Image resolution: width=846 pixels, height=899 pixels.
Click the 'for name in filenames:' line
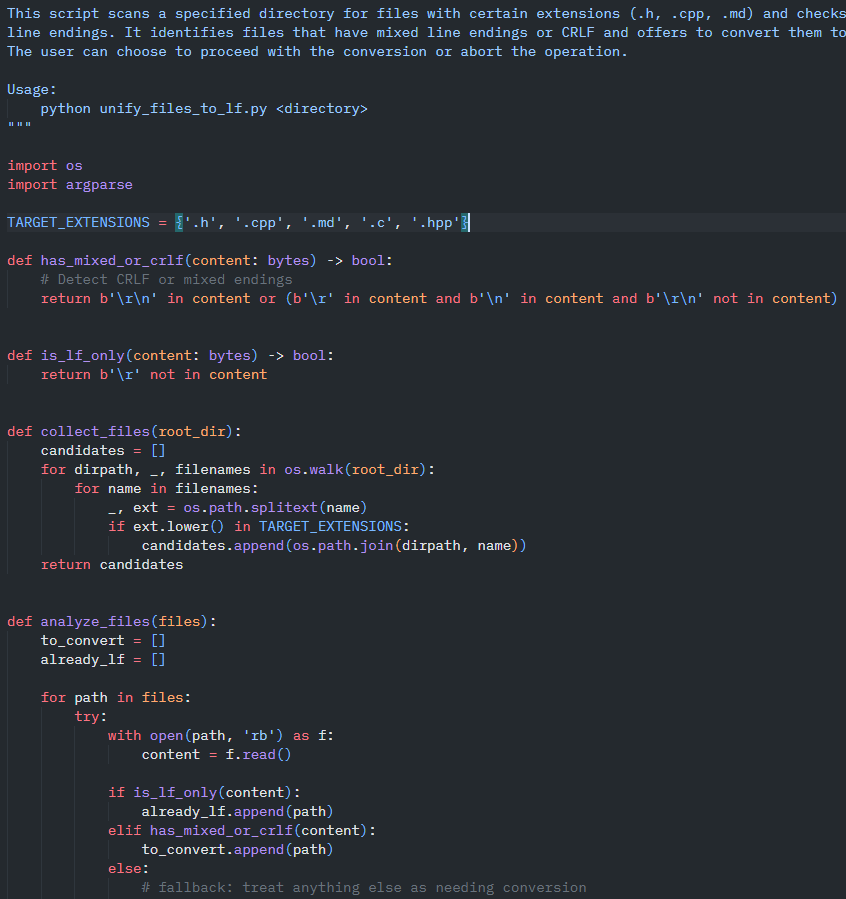tap(166, 488)
